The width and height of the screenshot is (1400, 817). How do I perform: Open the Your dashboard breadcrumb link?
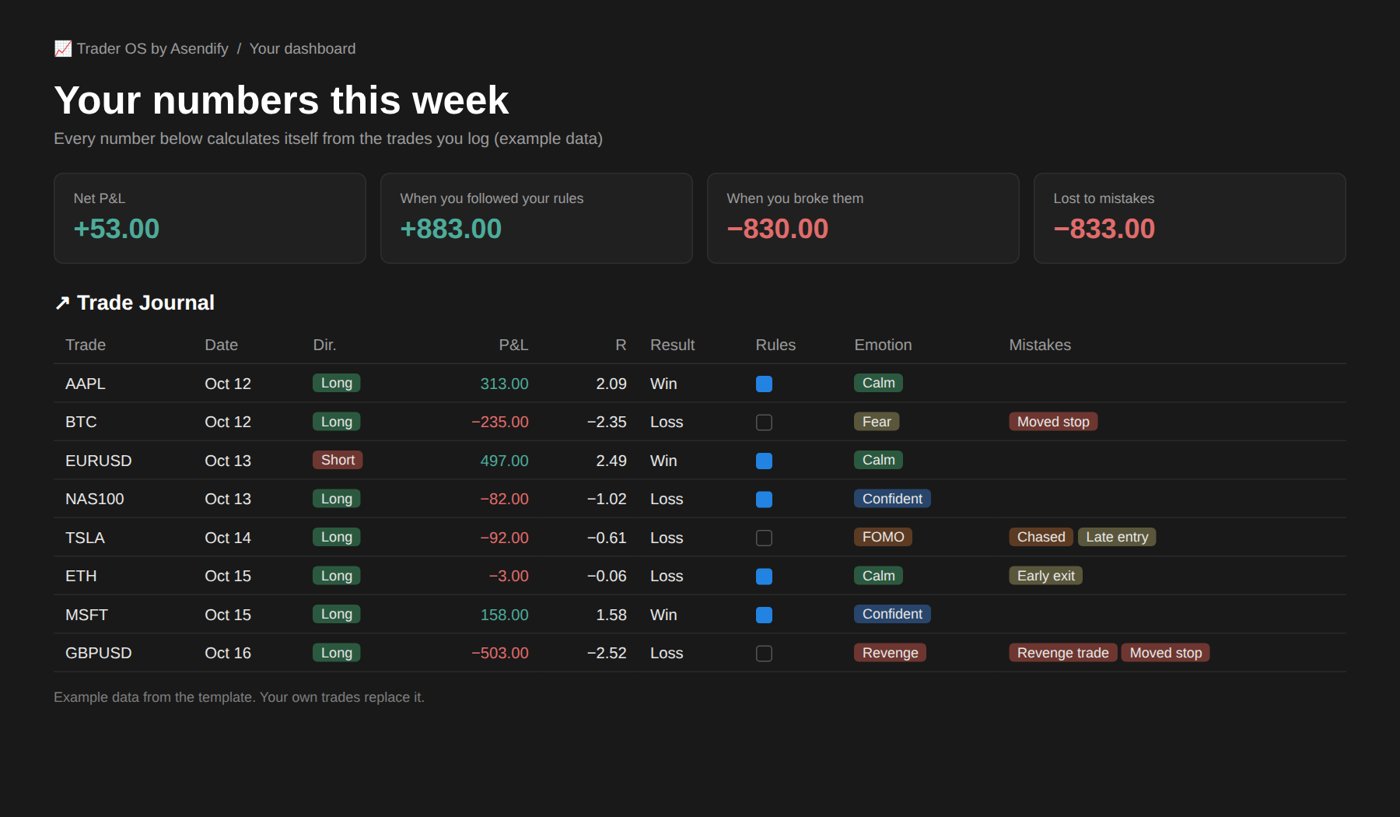[x=302, y=48]
